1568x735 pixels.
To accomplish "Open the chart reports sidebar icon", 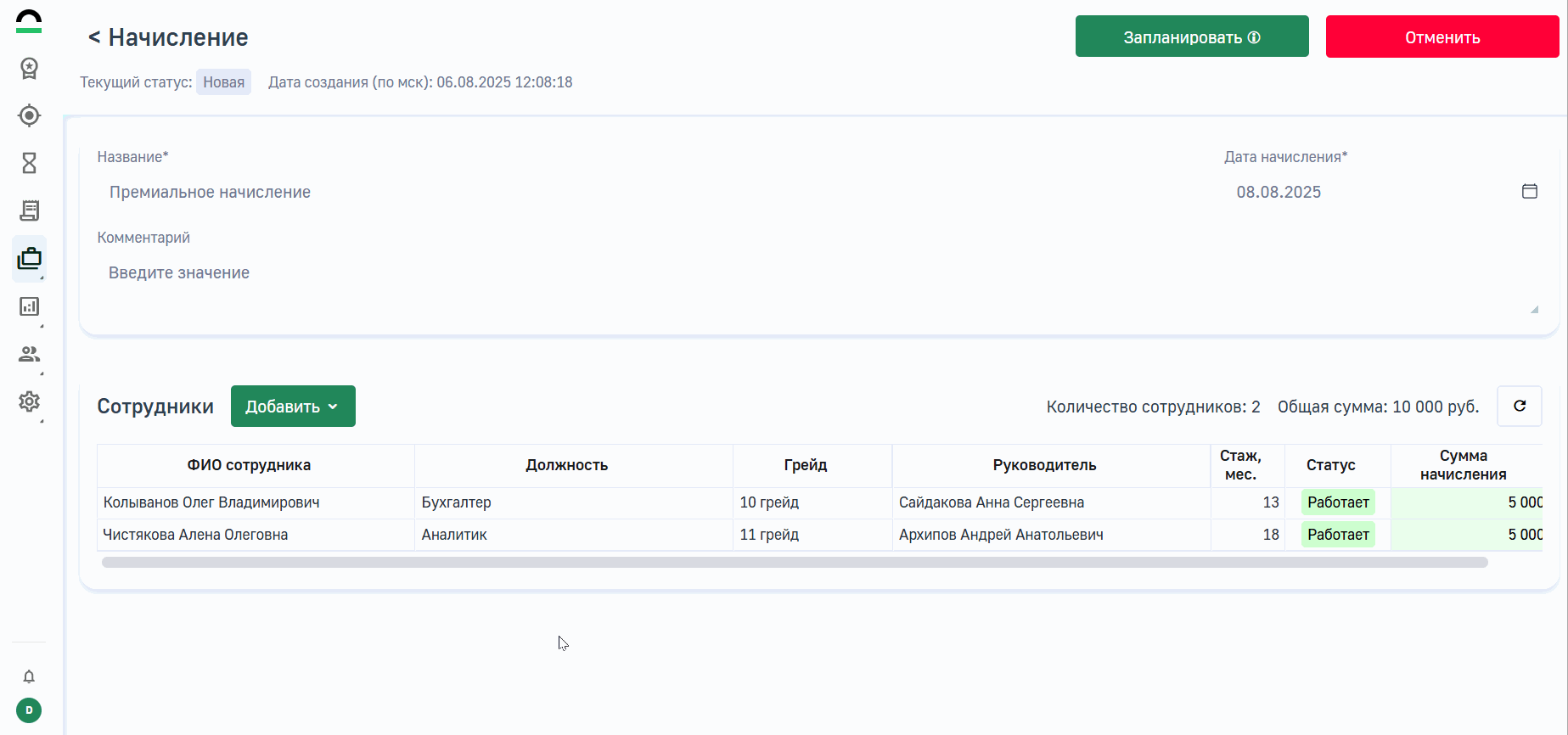I will click(29, 306).
